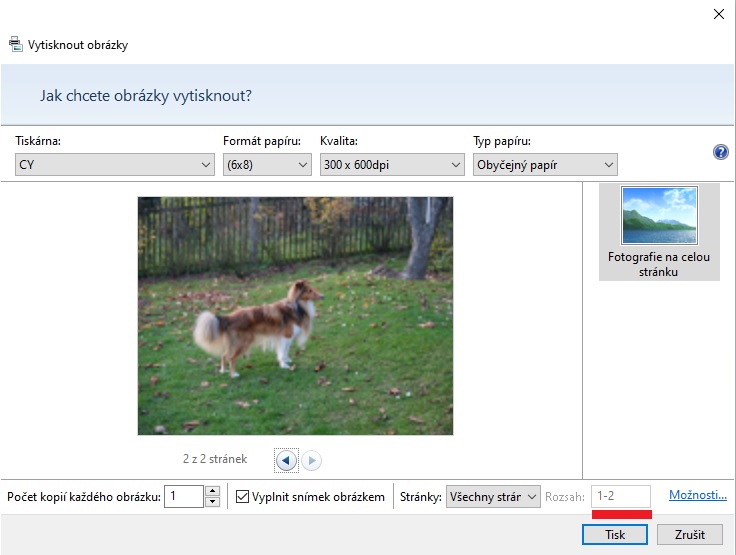Expand the Formát papíru dropdown
The width and height of the screenshot is (736, 555).
pos(266,165)
